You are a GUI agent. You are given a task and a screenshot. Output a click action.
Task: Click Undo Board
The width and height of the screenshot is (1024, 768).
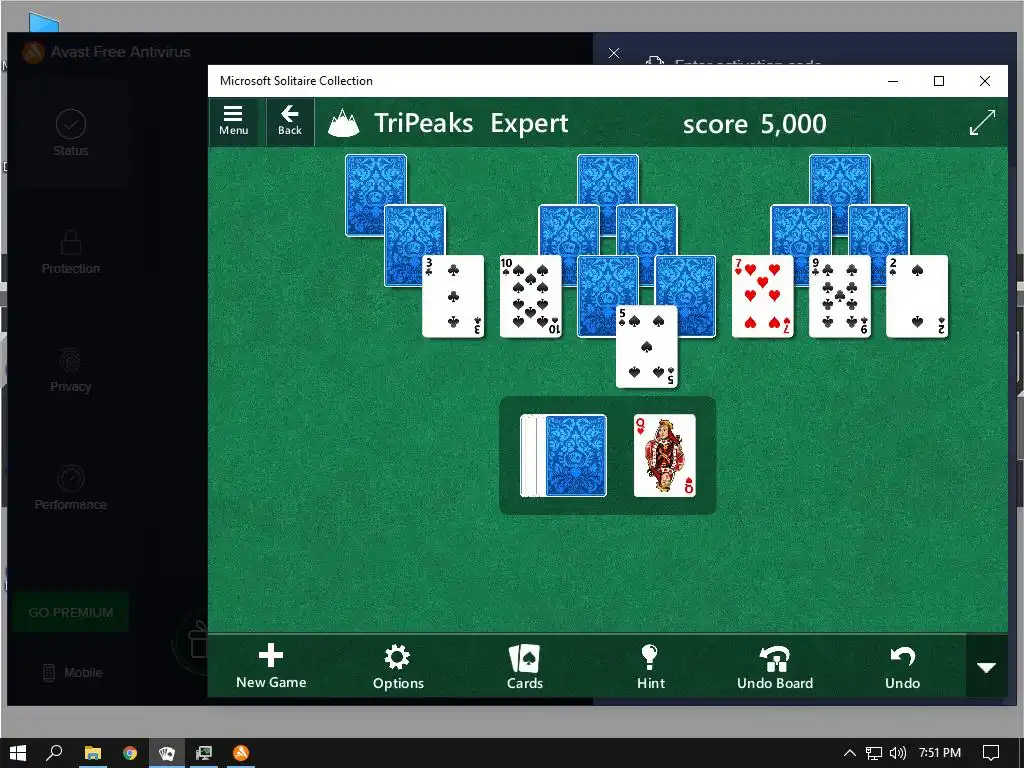[775, 666]
